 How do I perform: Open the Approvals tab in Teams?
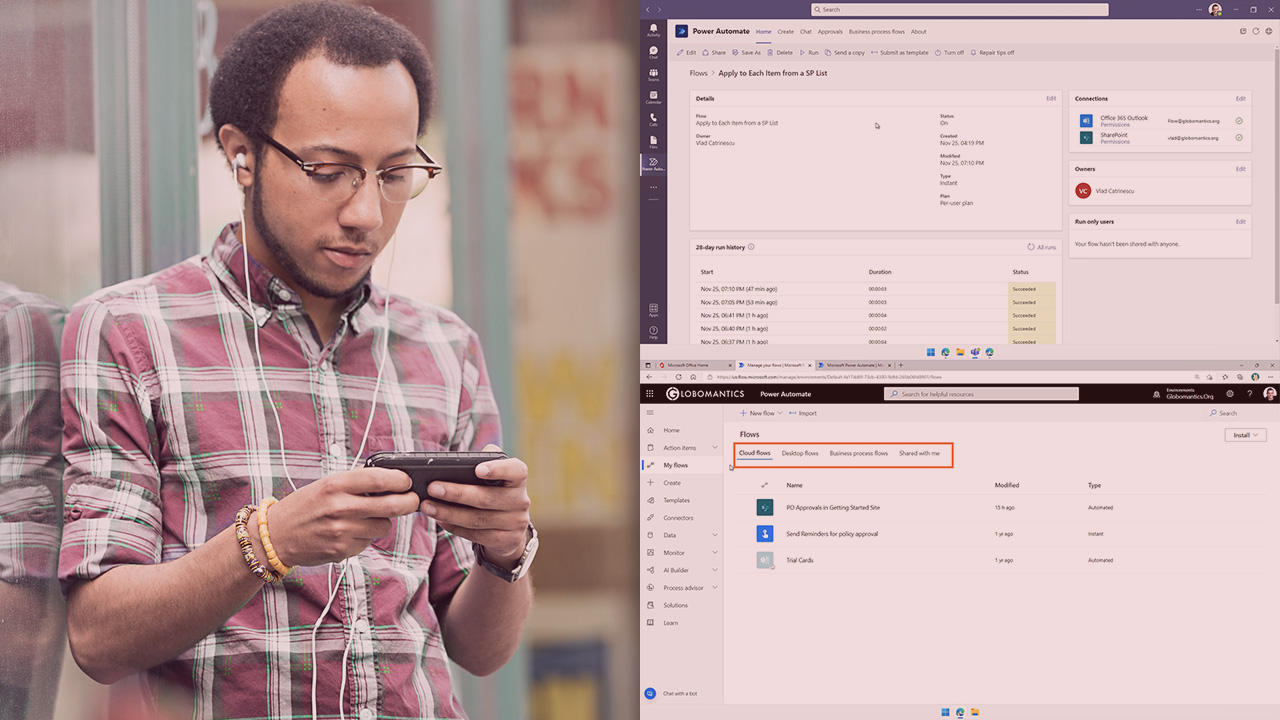(830, 32)
